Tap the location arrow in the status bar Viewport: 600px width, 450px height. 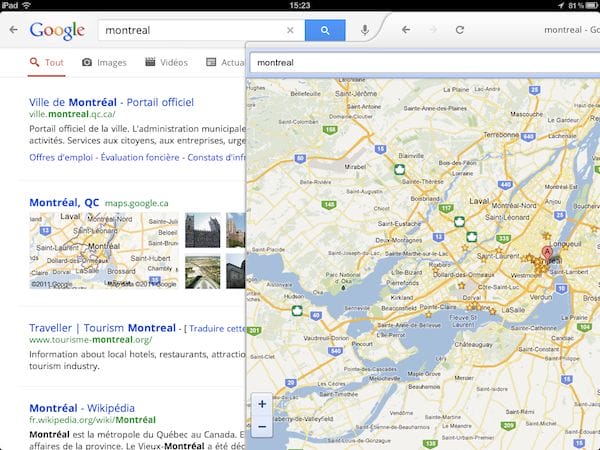pos(561,5)
